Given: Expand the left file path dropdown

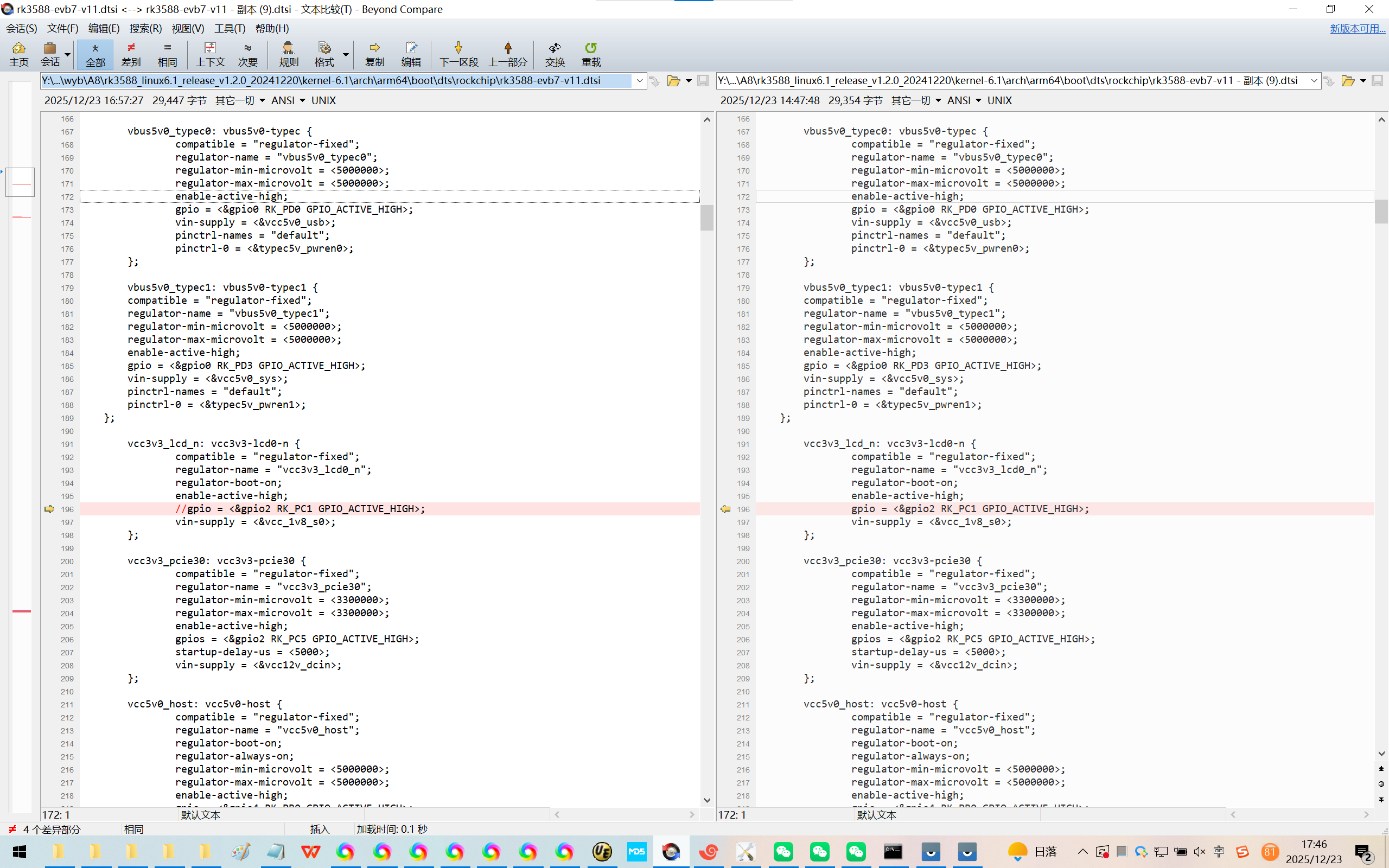Looking at the screenshot, I should click(639, 81).
